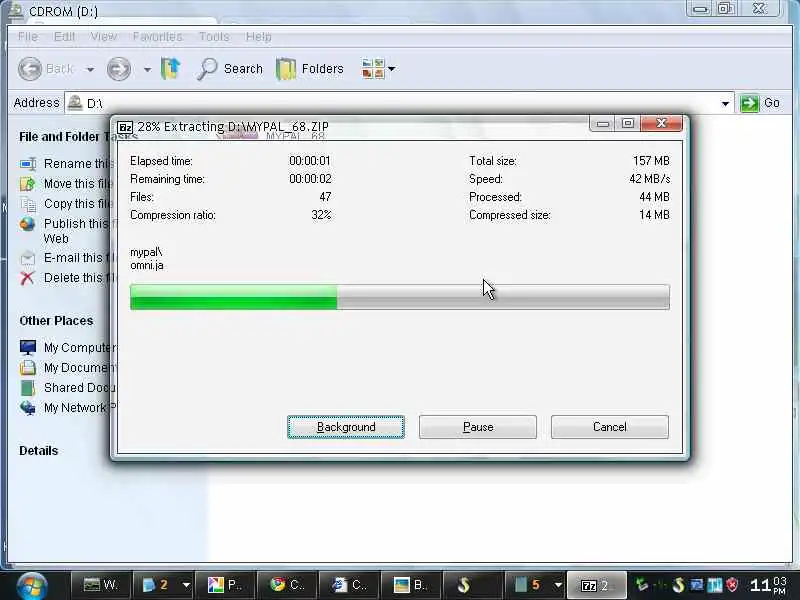
Task: Click the My Computer monitor icon
Action: coord(28,347)
